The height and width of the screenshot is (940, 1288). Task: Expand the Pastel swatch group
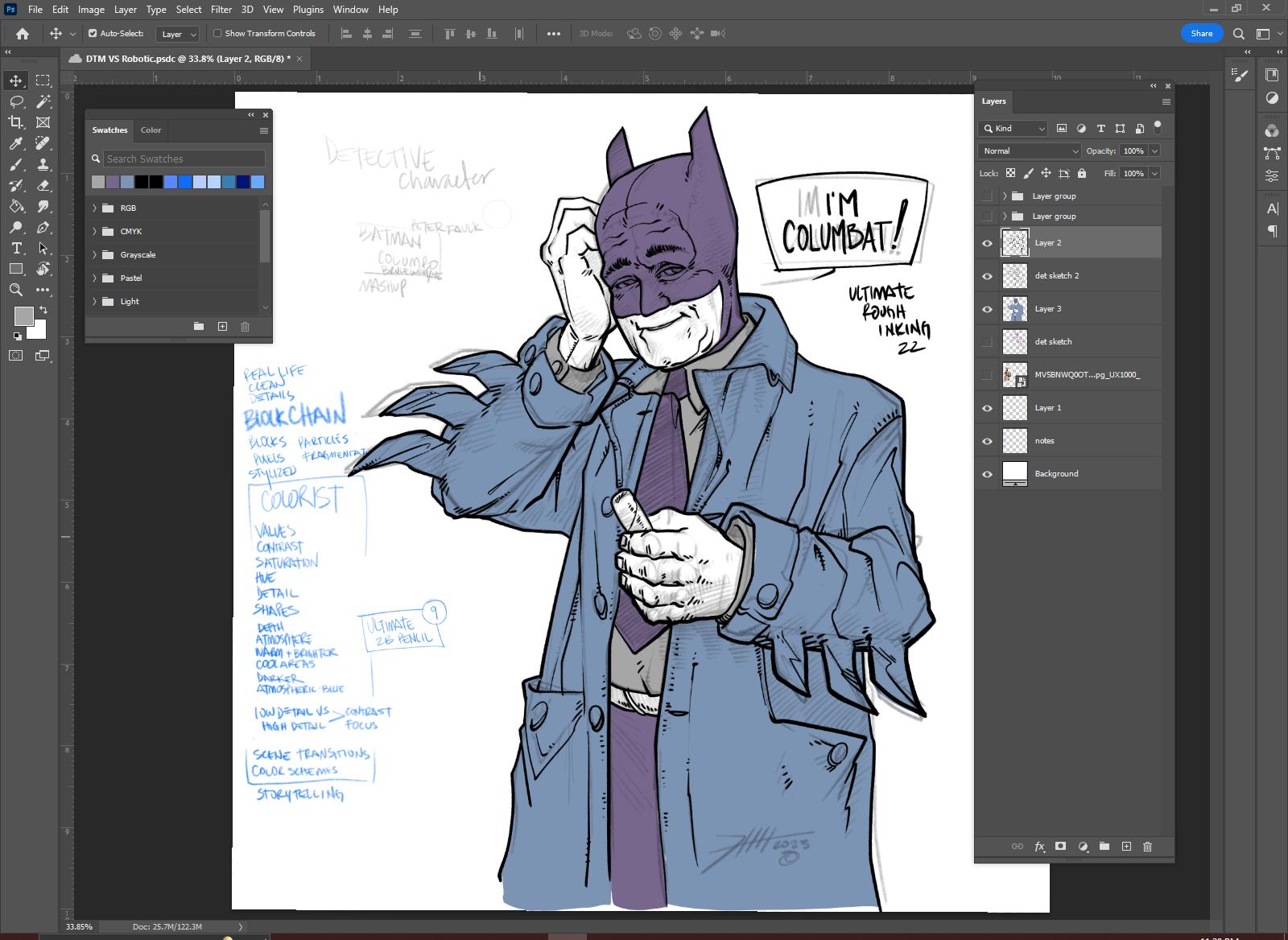[x=94, y=278]
